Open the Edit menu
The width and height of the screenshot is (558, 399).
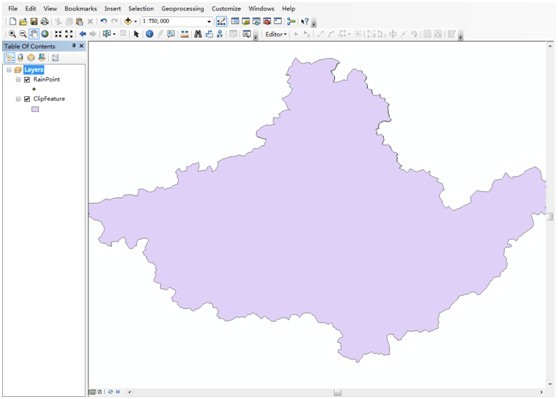pyautogui.click(x=31, y=9)
